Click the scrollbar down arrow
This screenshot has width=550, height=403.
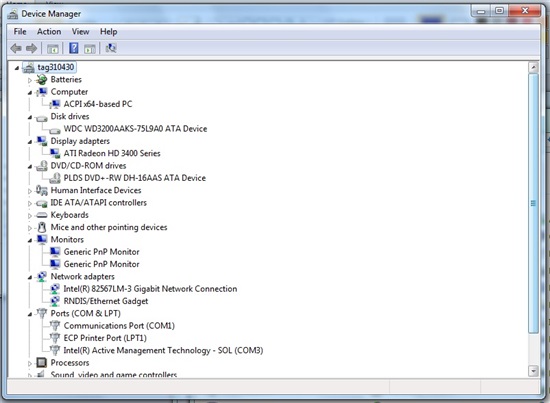click(533, 371)
